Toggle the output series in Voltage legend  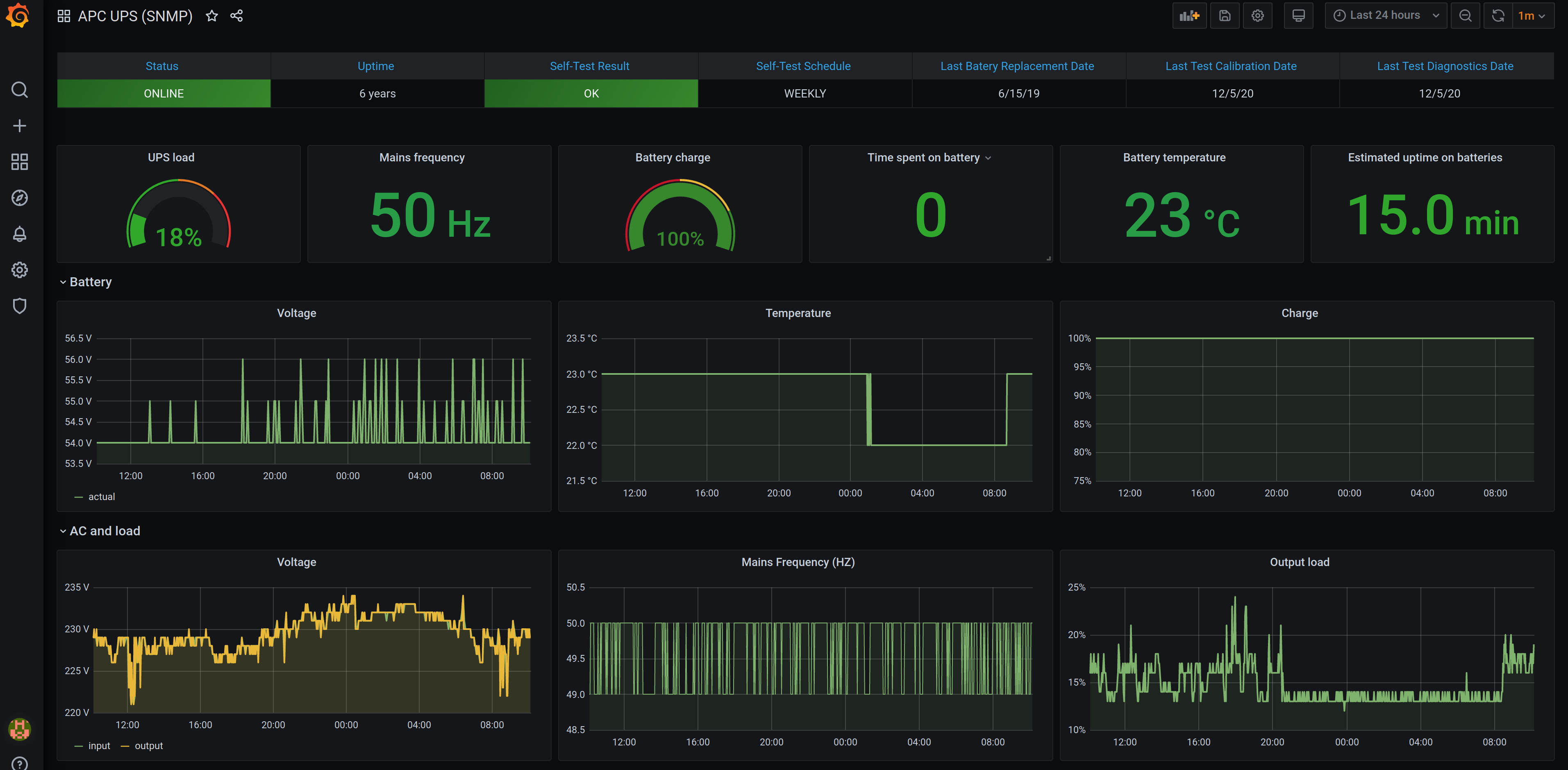[x=148, y=746]
